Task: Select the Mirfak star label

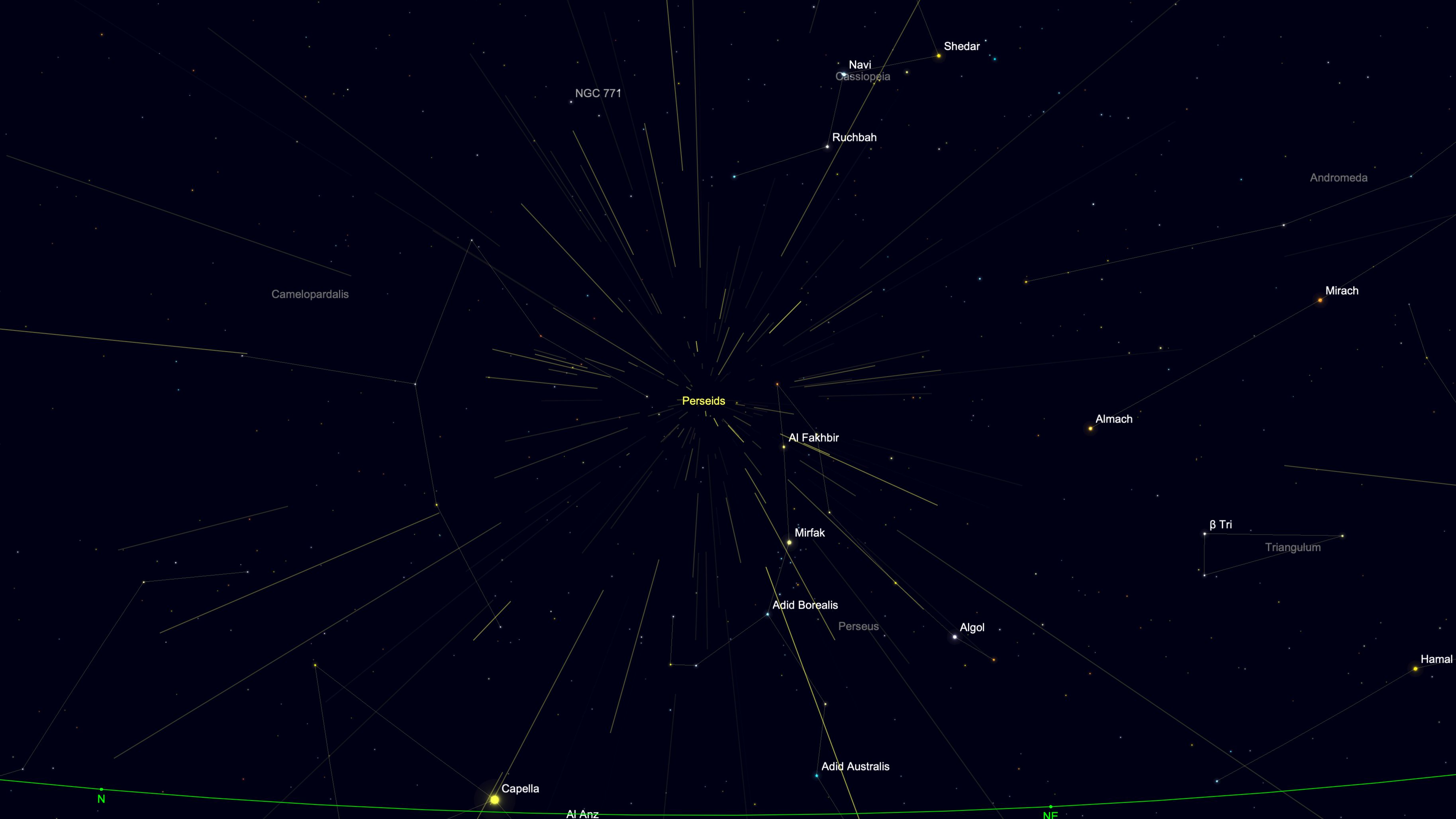Action: 809,533
